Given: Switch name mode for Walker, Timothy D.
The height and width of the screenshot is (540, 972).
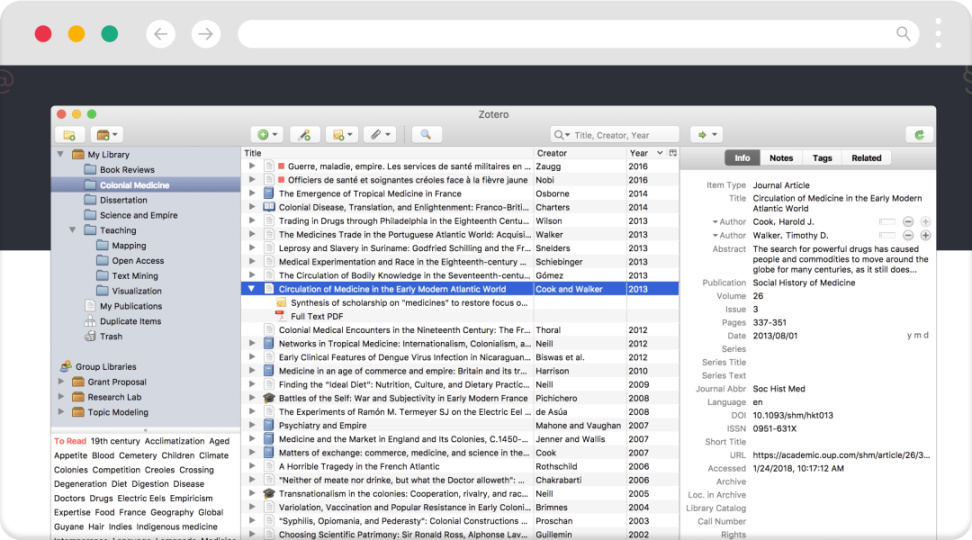Looking at the screenshot, I should 887,235.
